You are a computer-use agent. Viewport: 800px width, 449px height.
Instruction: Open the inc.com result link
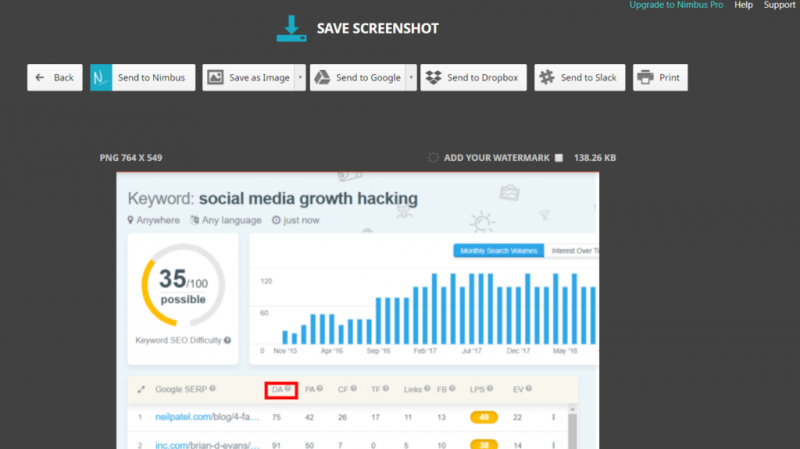207,445
